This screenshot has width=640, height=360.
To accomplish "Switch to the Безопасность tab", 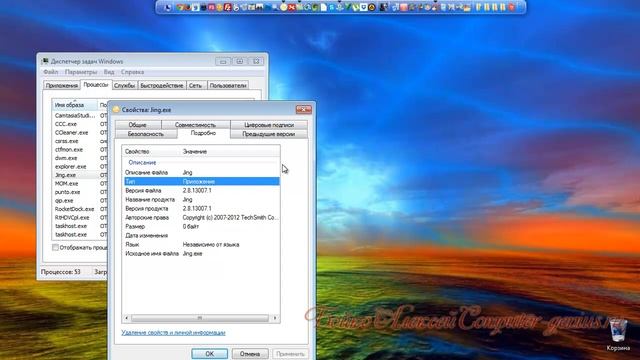I will [x=146, y=134].
